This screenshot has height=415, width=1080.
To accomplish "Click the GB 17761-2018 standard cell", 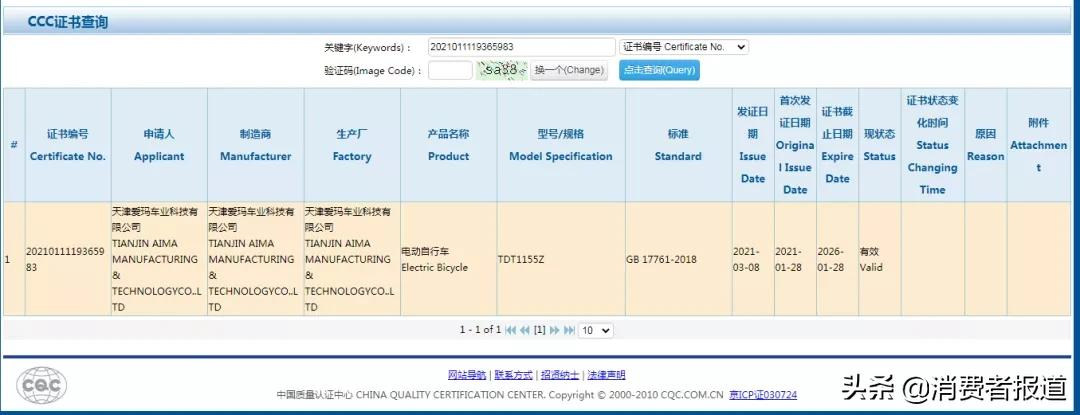I will (678, 259).
